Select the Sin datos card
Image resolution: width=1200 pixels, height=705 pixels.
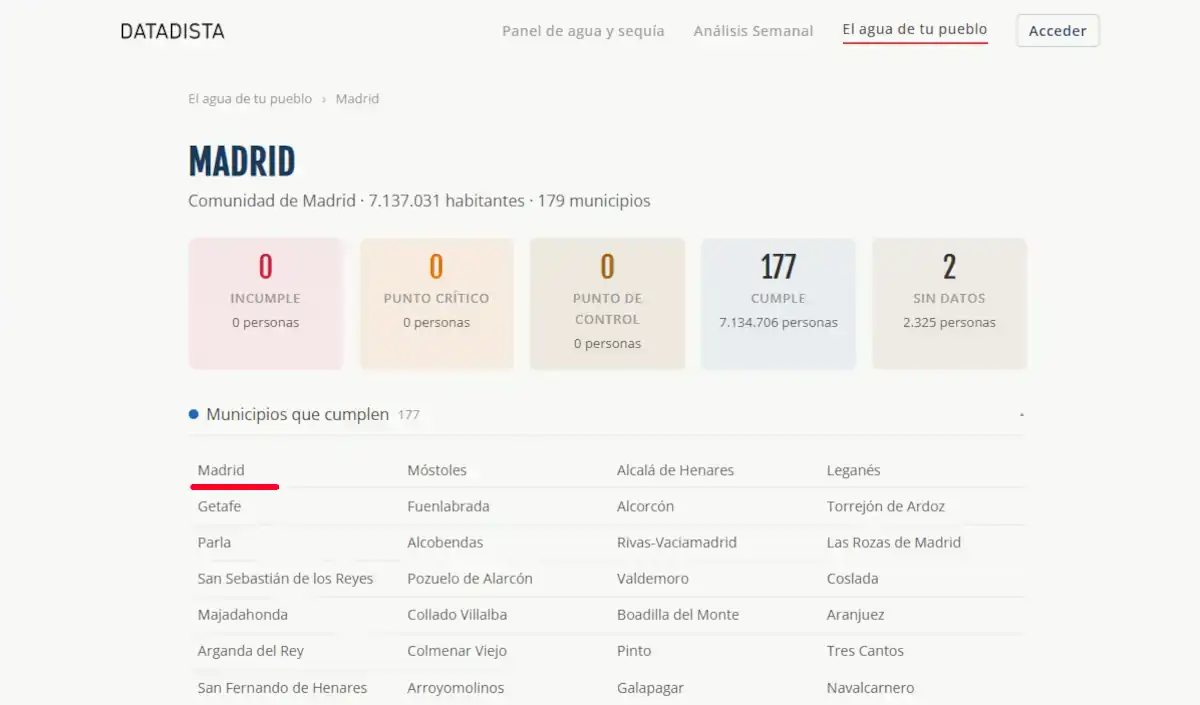[949, 304]
